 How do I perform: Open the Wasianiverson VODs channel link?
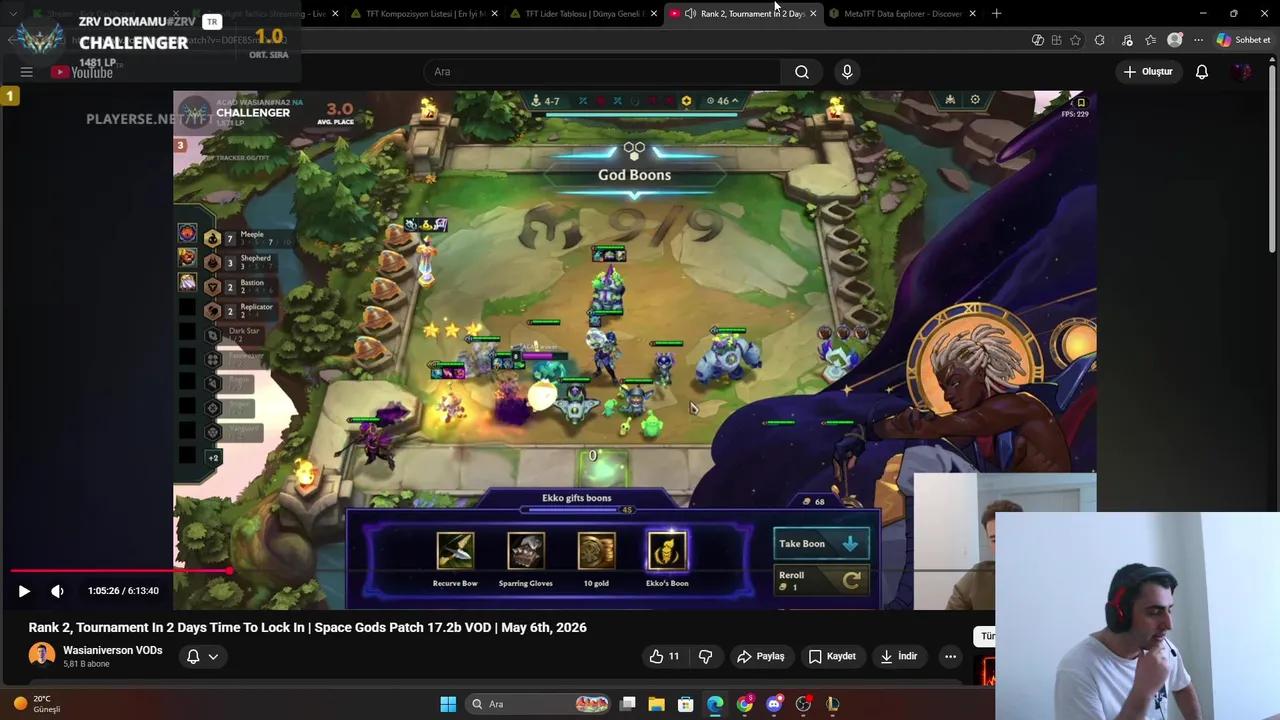tap(112, 650)
